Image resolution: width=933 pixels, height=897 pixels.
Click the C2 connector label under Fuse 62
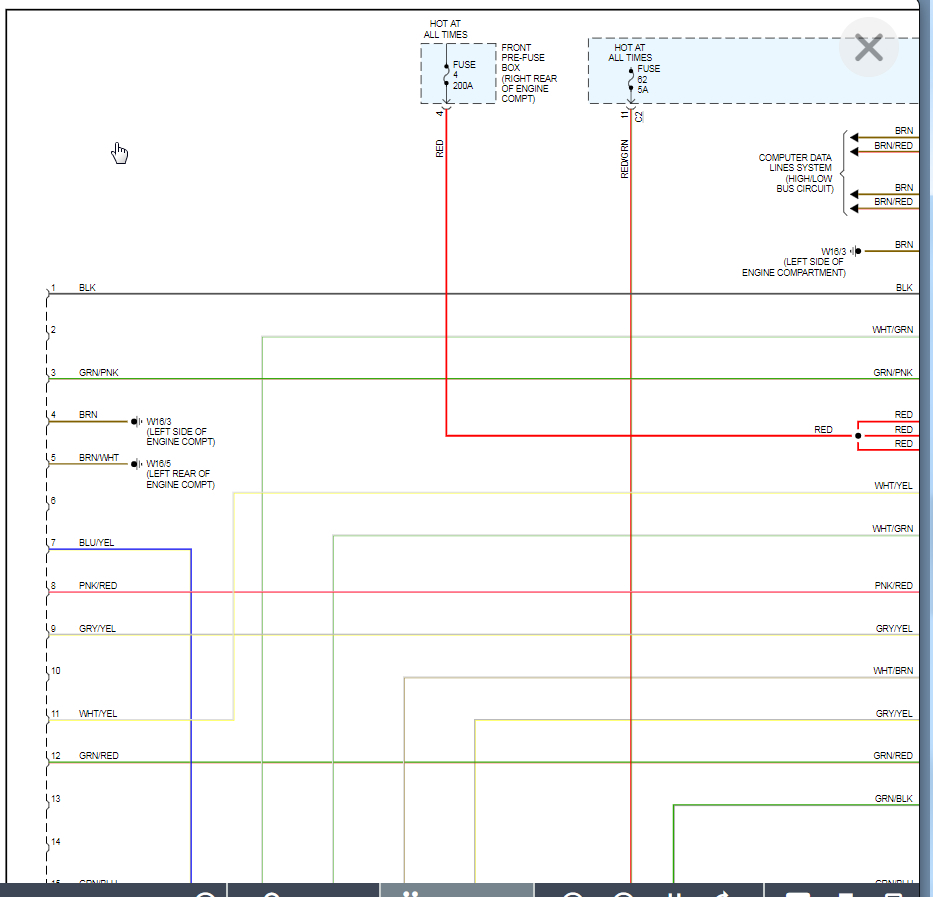click(639, 117)
